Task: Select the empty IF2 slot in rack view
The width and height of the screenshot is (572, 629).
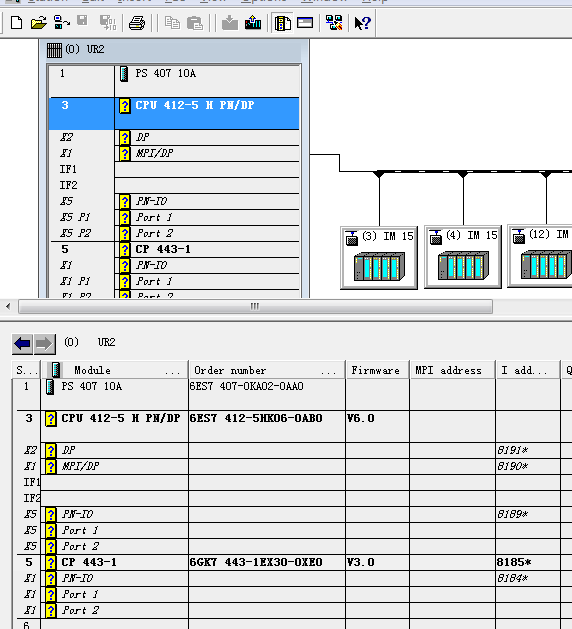Action: tap(174, 185)
